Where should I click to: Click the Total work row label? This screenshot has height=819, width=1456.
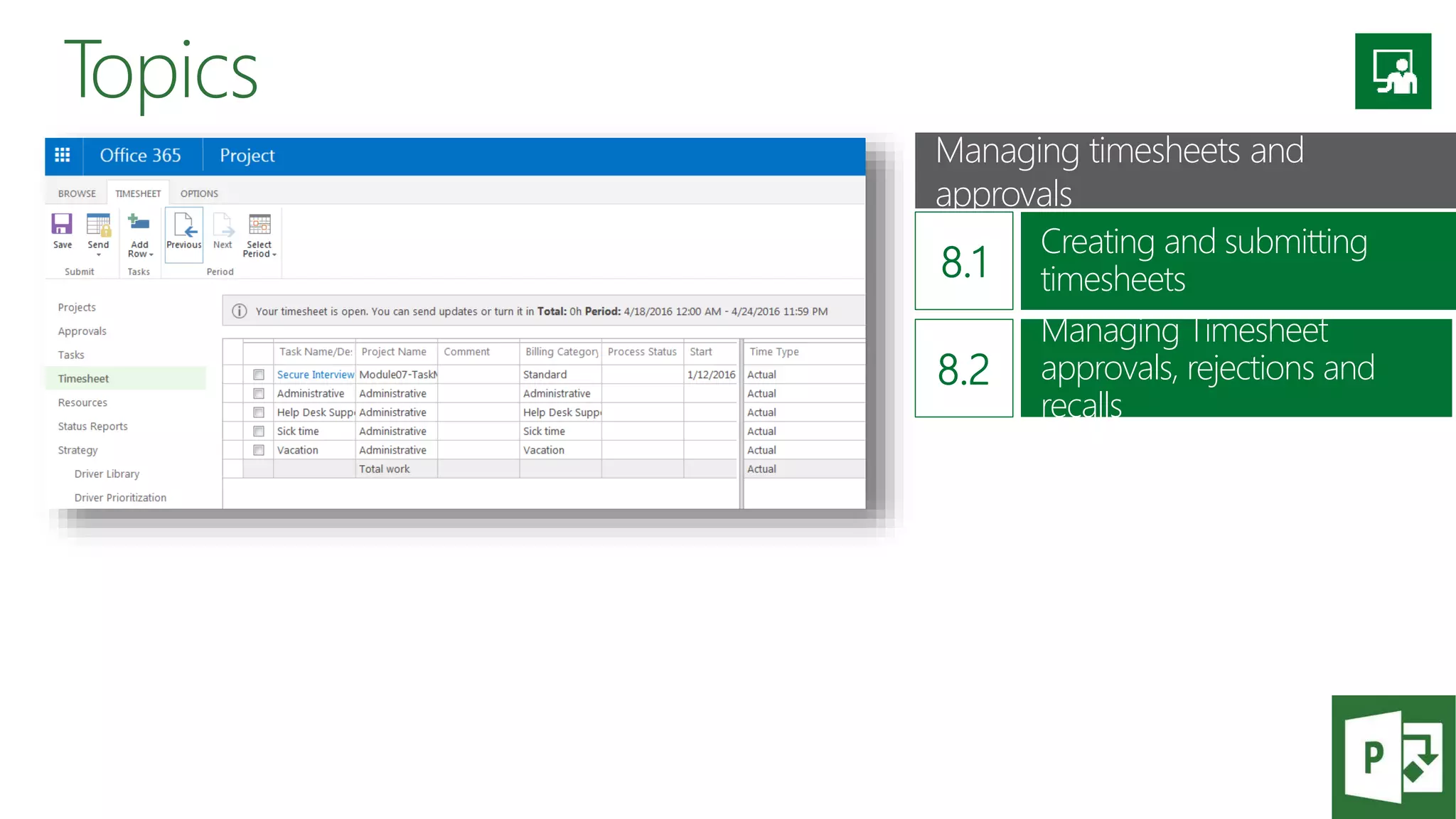tap(385, 469)
